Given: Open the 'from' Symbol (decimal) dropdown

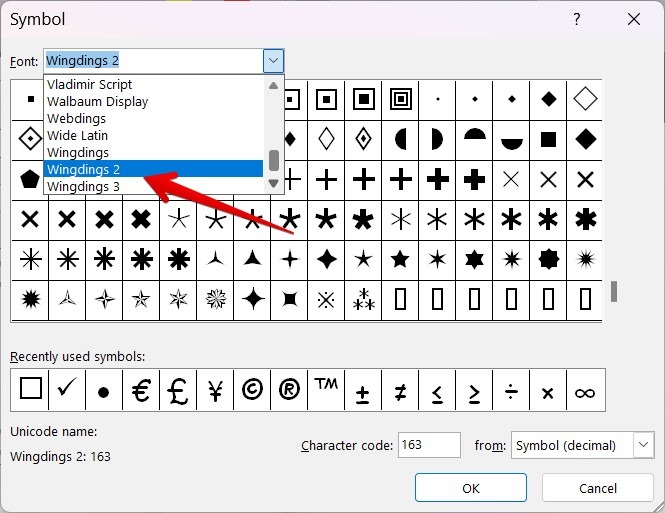Looking at the screenshot, I should tap(643, 445).
